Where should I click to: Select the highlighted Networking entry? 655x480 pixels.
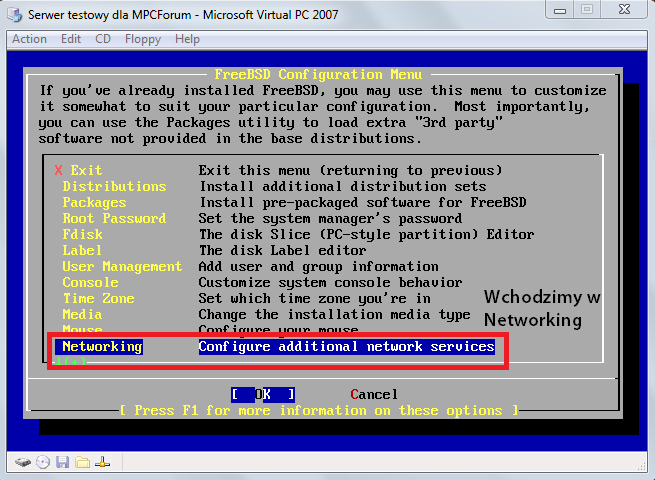click(99, 347)
